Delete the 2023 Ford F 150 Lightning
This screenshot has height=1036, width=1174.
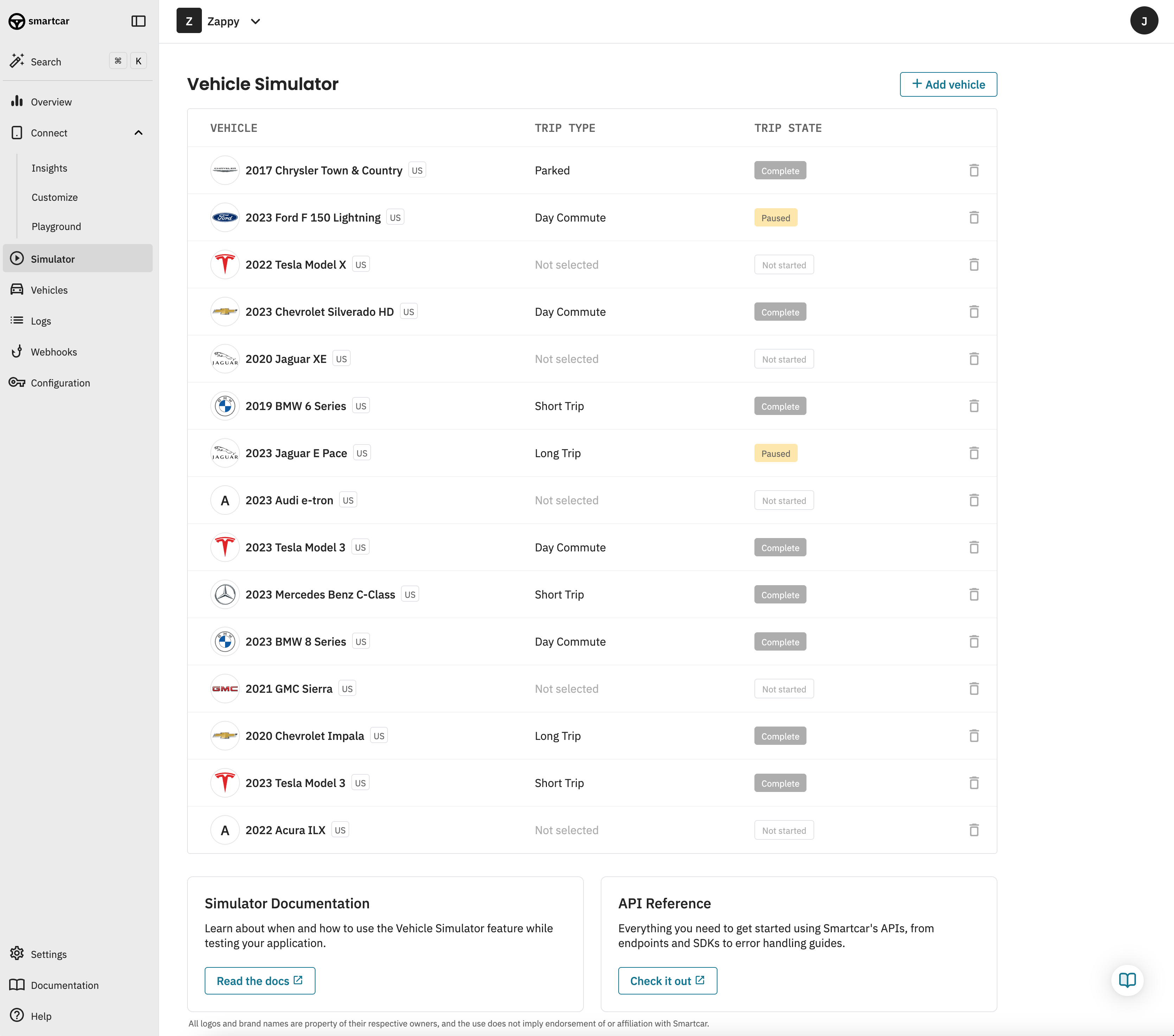click(x=974, y=218)
